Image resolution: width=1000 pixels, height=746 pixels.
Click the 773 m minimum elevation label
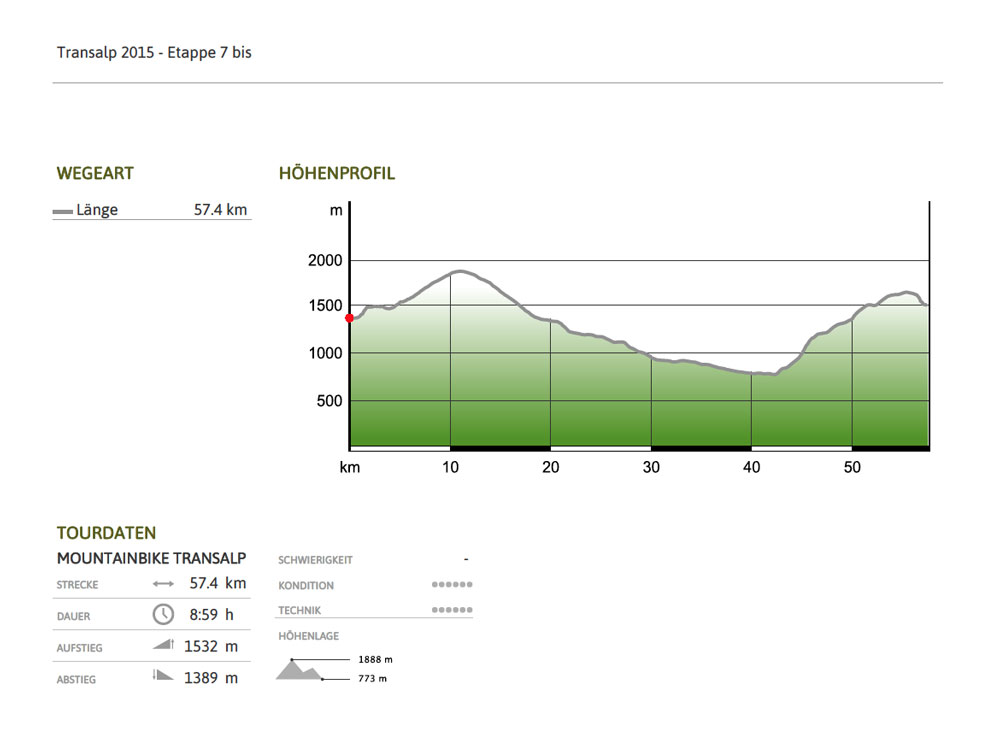coord(372,679)
